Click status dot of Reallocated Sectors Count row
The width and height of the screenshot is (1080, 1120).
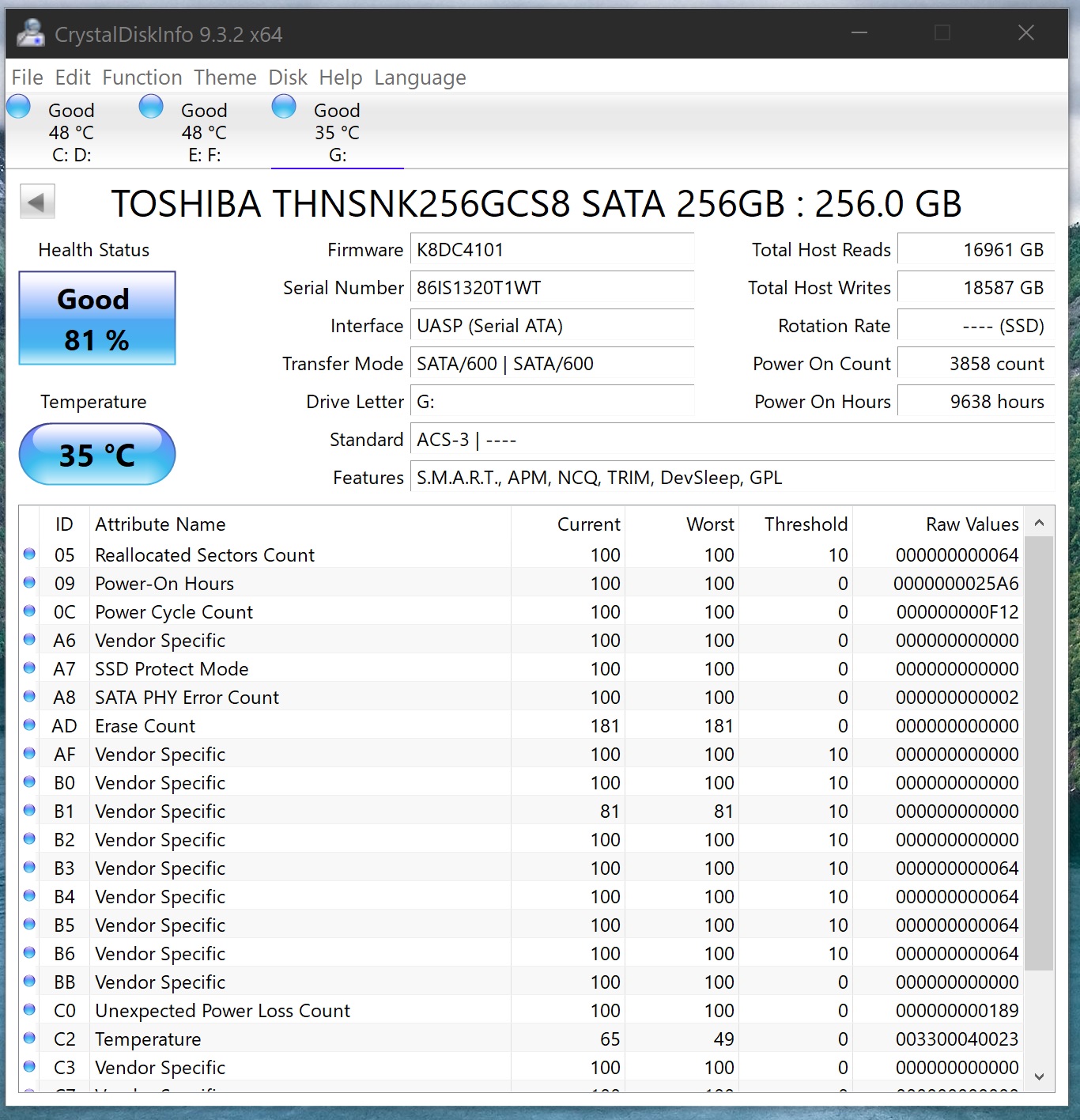(29, 554)
